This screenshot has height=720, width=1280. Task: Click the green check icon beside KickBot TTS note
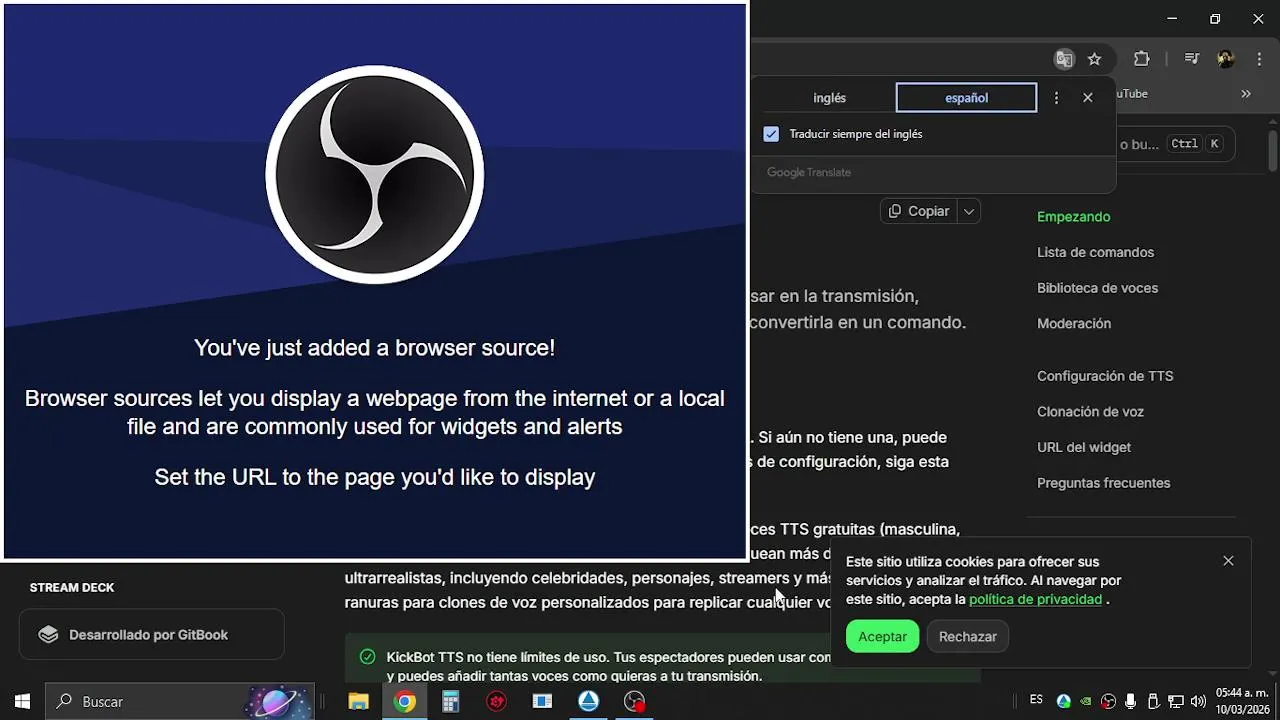tap(367, 657)
